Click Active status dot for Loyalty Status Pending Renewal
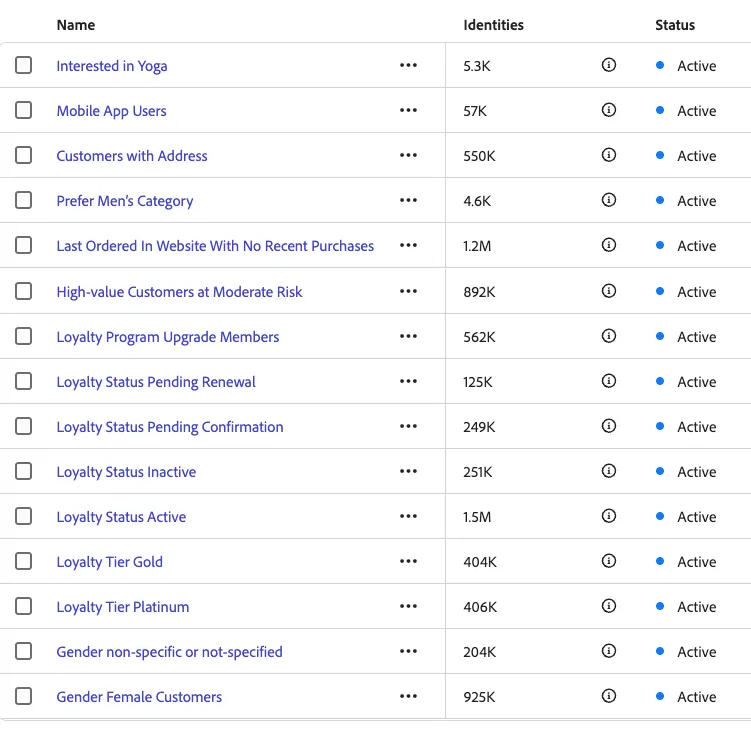This screenshot has height=731, width=751. click(660, 381)
